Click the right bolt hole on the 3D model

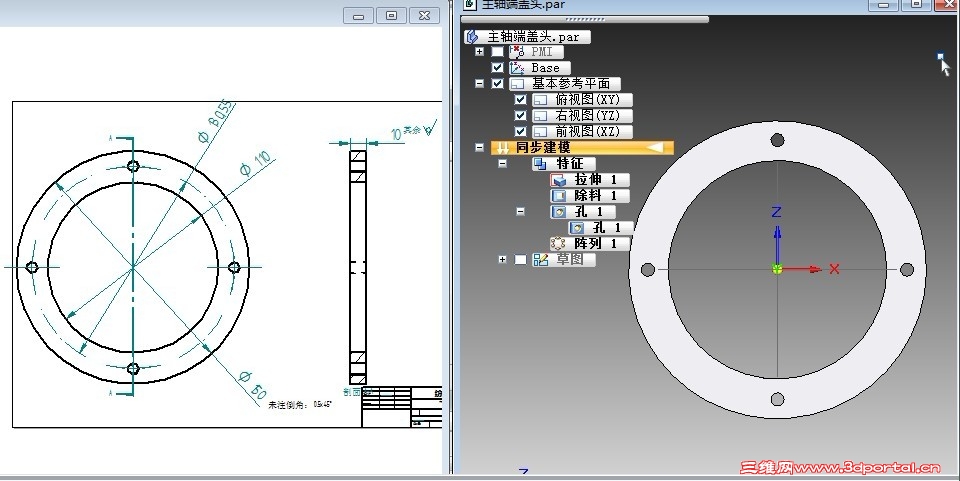(x=907, y=269)
